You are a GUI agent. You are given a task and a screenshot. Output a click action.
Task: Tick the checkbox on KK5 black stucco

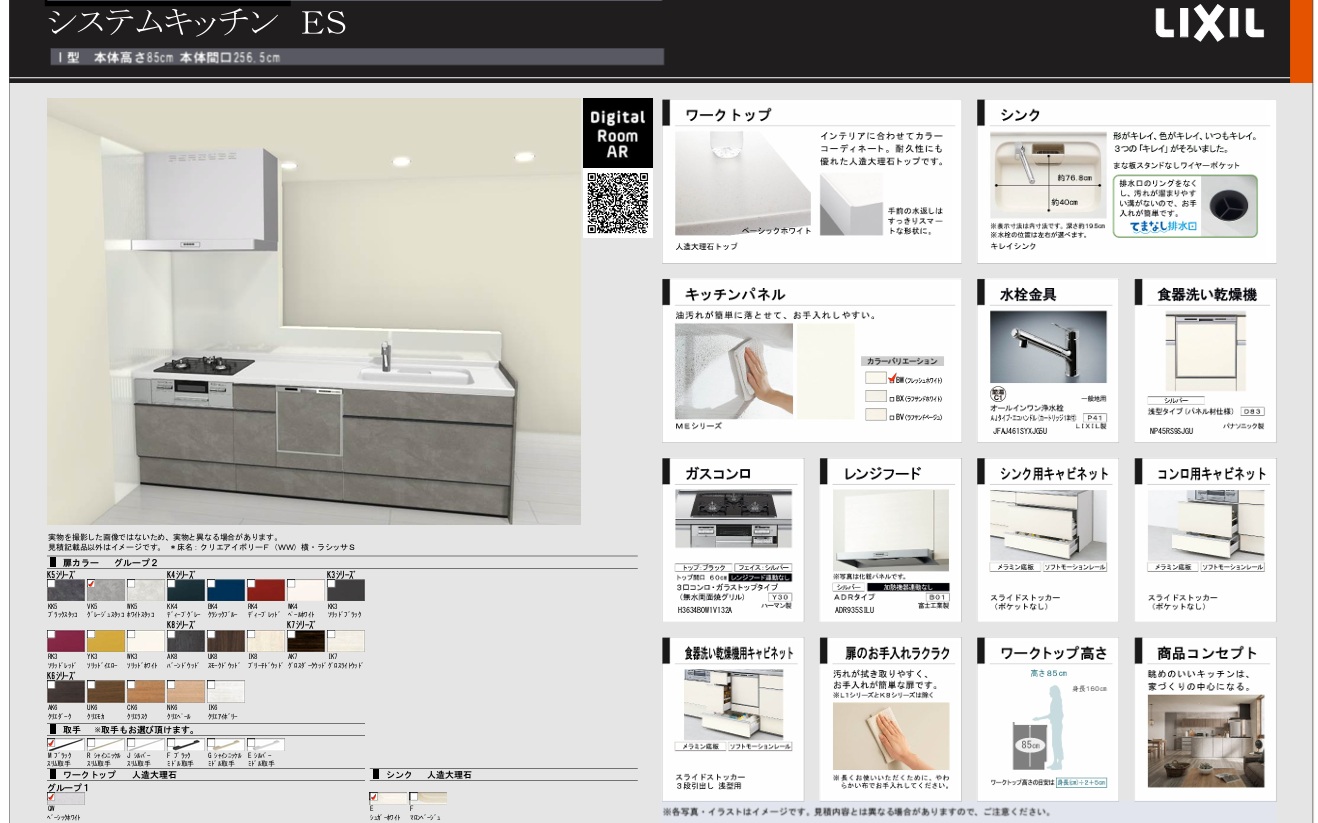52,583
